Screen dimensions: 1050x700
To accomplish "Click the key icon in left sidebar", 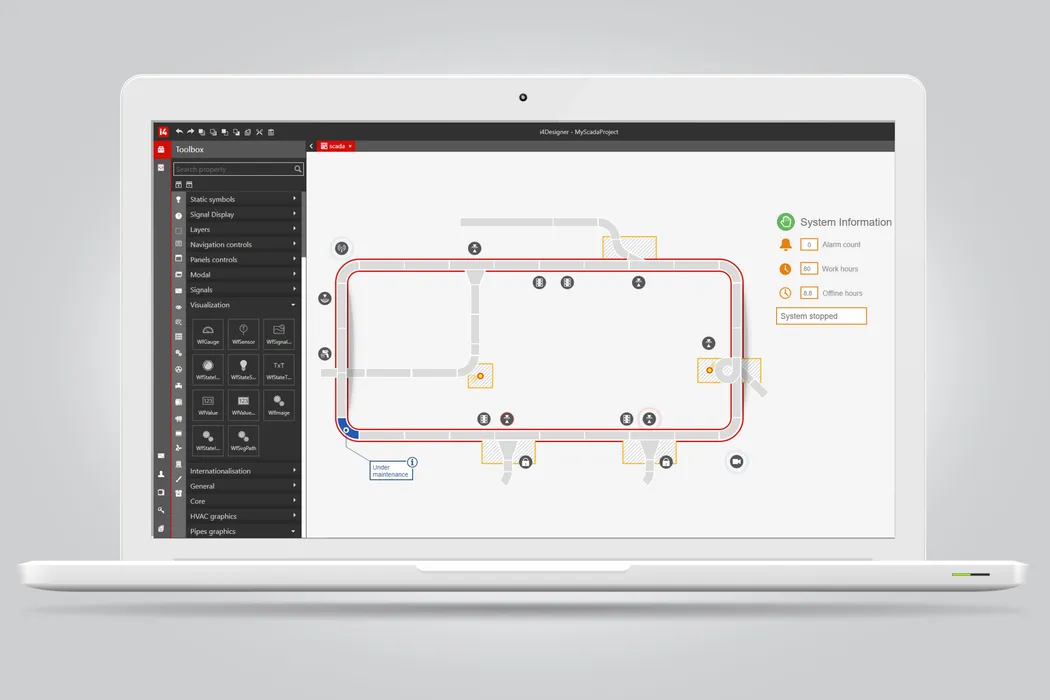I will click(161, 510).
